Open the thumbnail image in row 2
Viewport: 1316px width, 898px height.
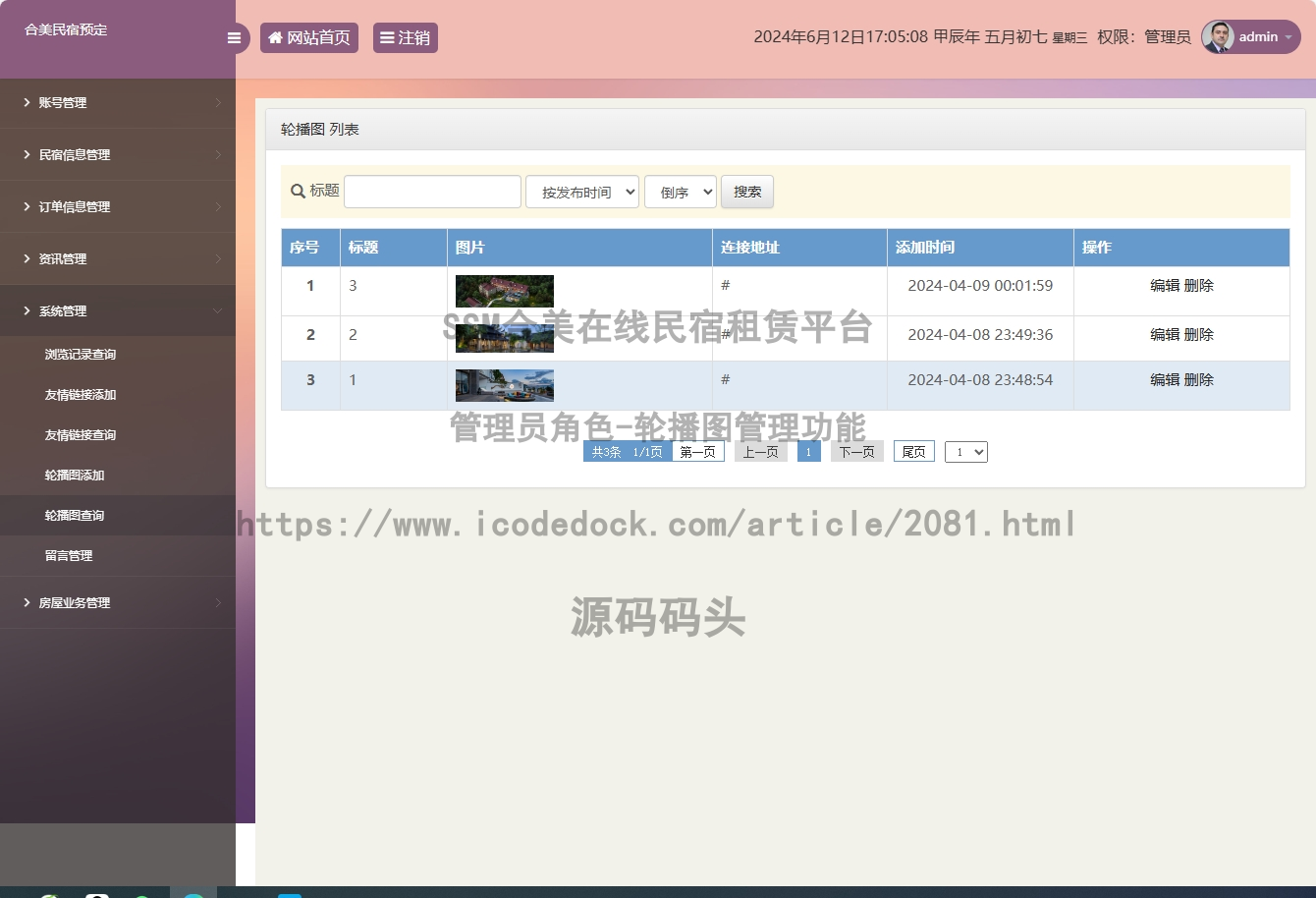(x=505, y=338)
